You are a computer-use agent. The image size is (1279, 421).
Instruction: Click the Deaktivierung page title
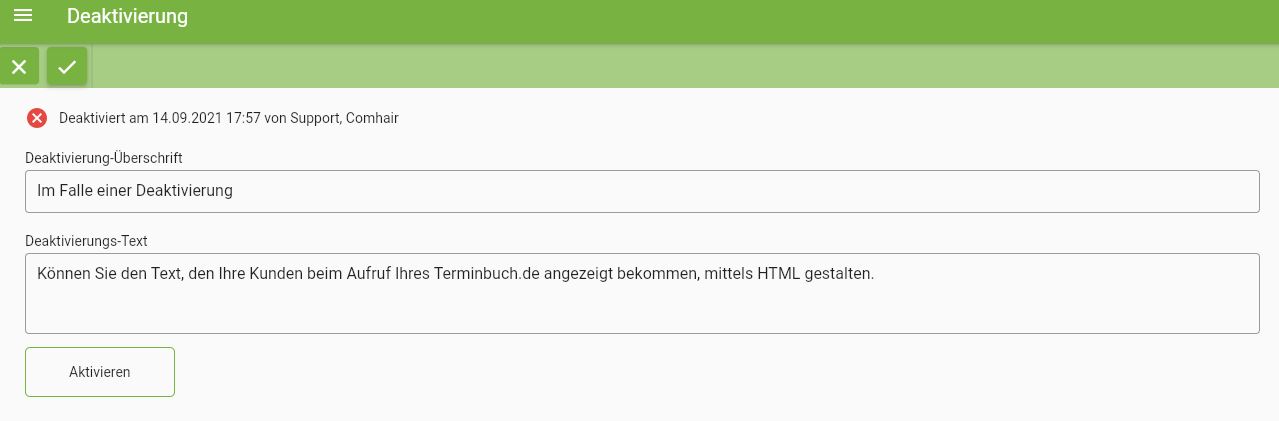(x=127, y=16)
